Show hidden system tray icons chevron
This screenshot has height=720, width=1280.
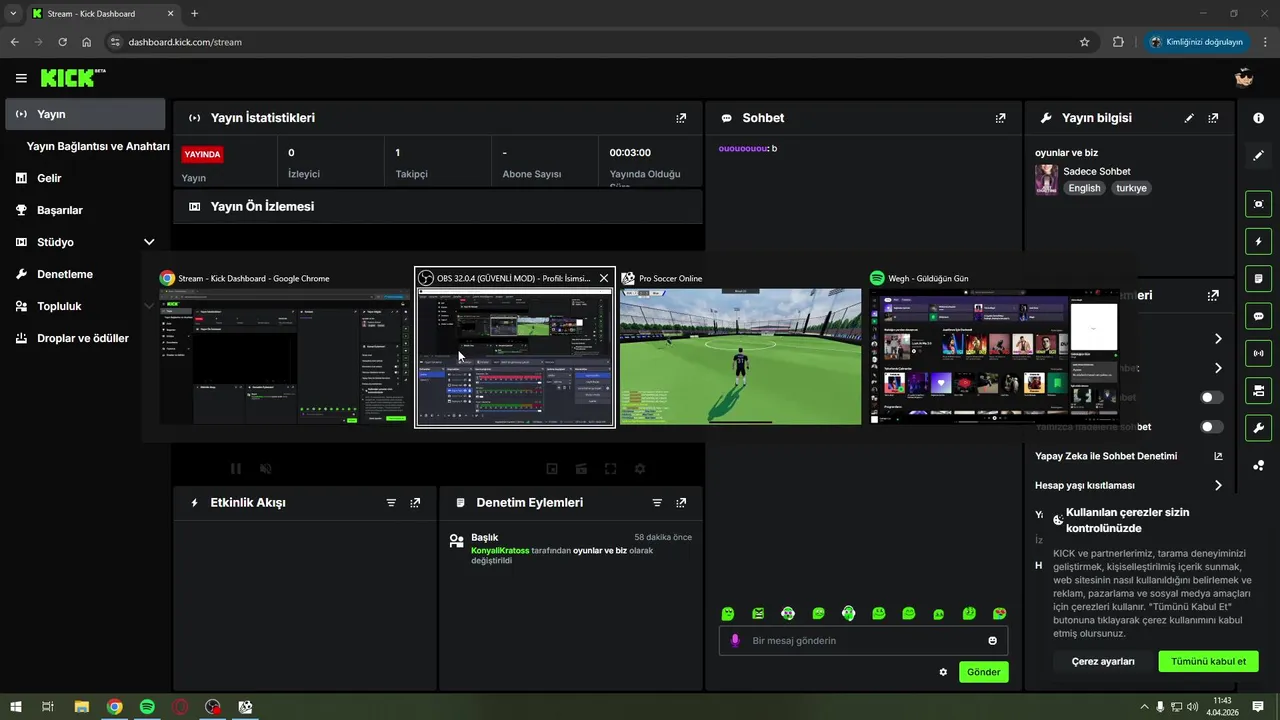point(1143,707)
